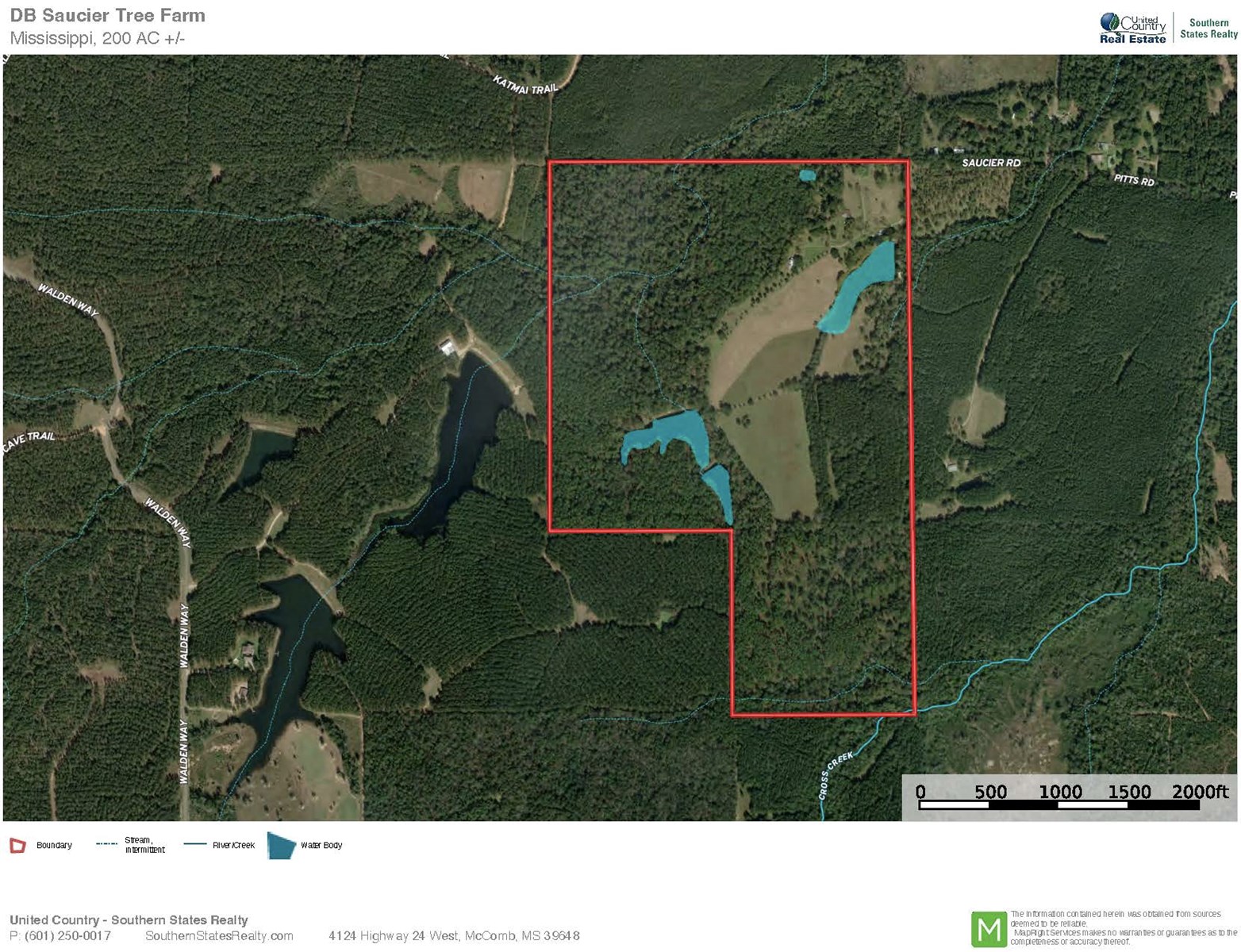Click the large central blue pond
This screenshot has height=952, width=1241.
click(667, 436)
